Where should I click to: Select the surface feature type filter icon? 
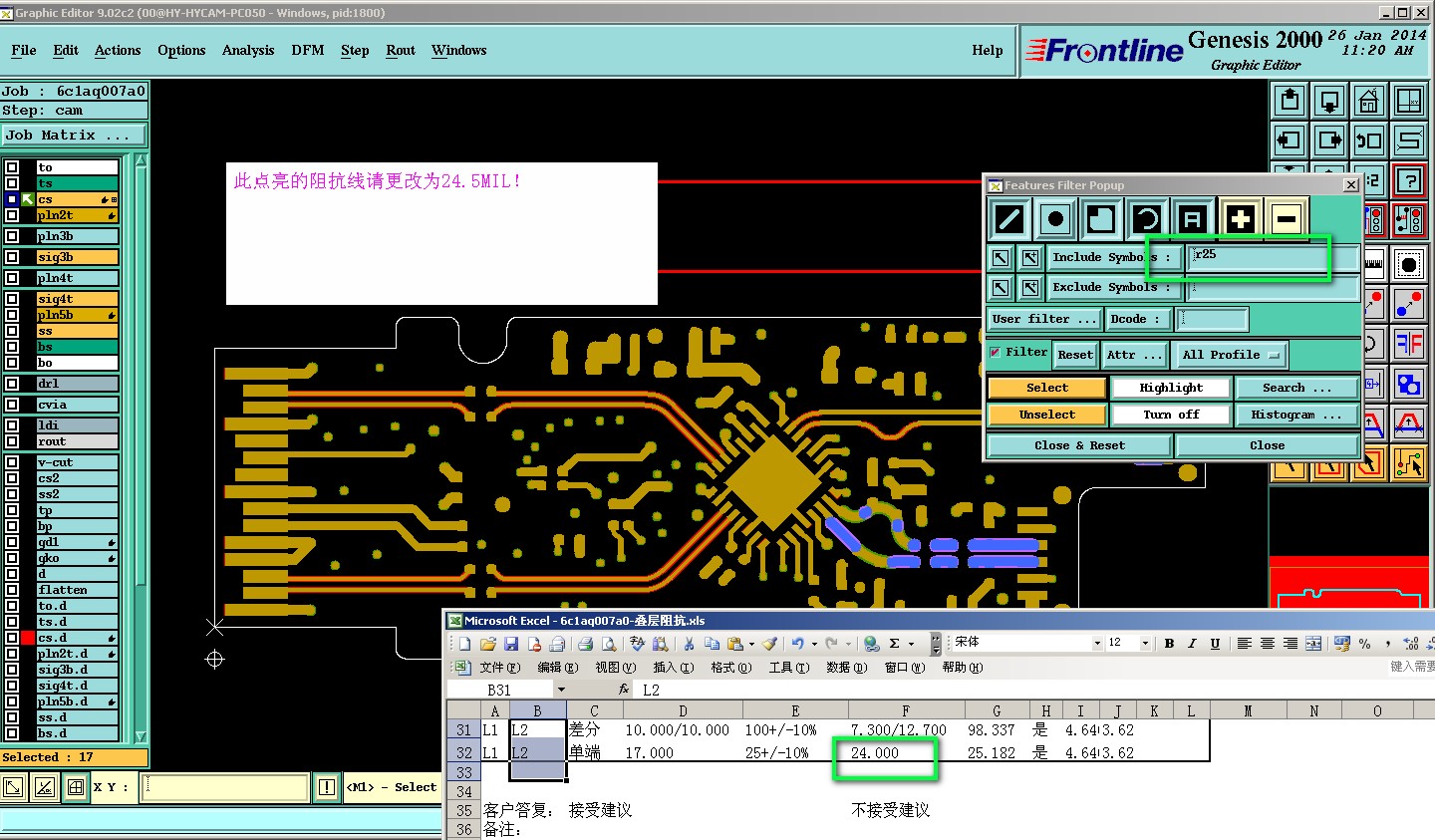pos(1100,219)
